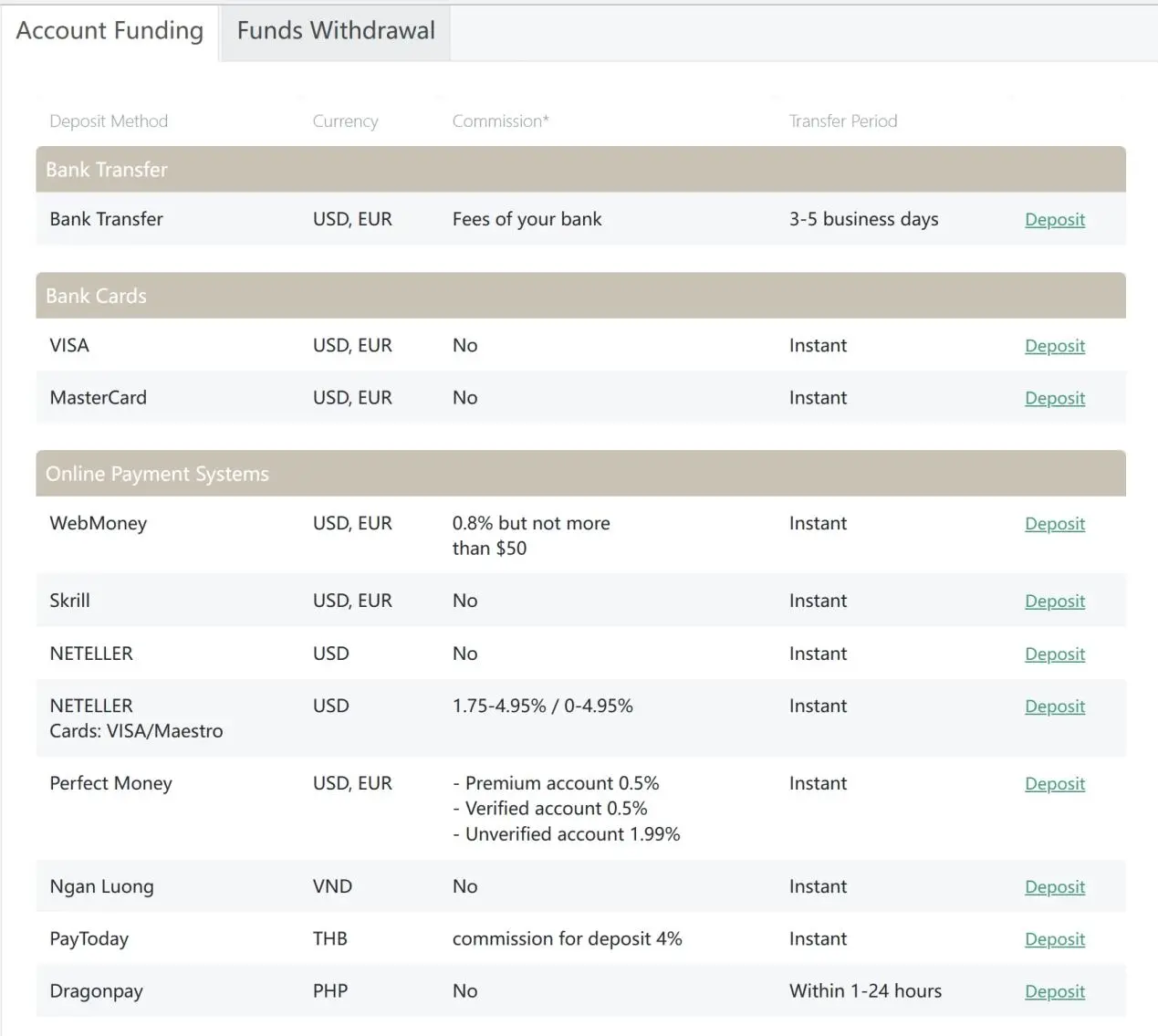Choose Deposit for Dragonpay
This screenshot has height=1036, width=1158.
pos(1055,991)
